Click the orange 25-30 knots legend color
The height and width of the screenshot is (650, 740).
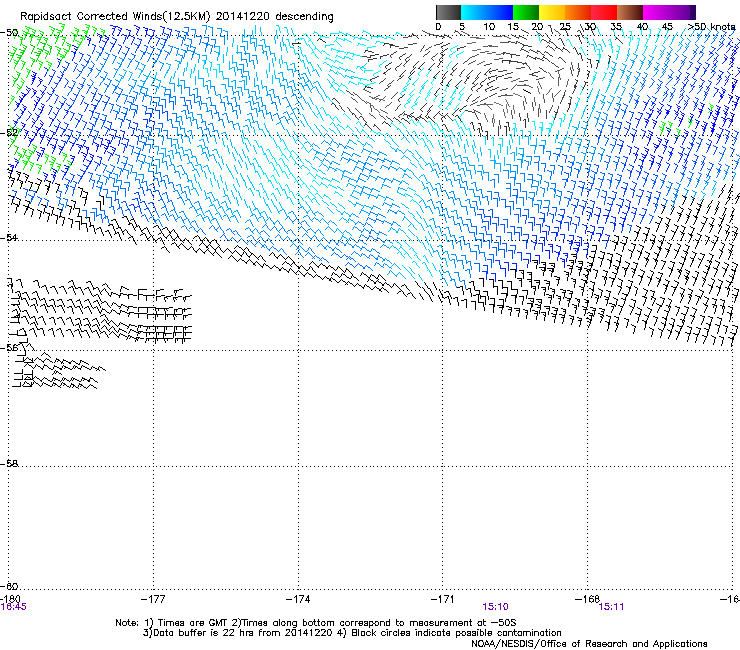(578, 12)
